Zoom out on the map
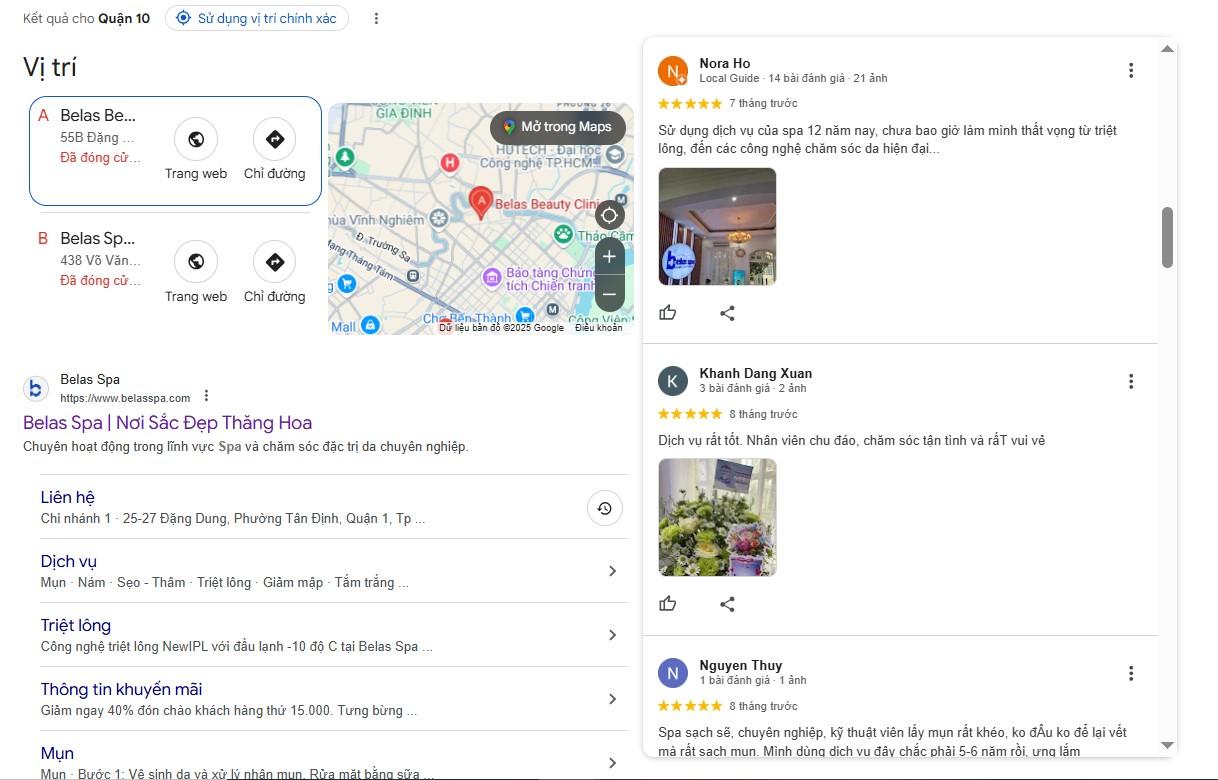The width and height of the screenshot is (1218, 780). (609, 294)
